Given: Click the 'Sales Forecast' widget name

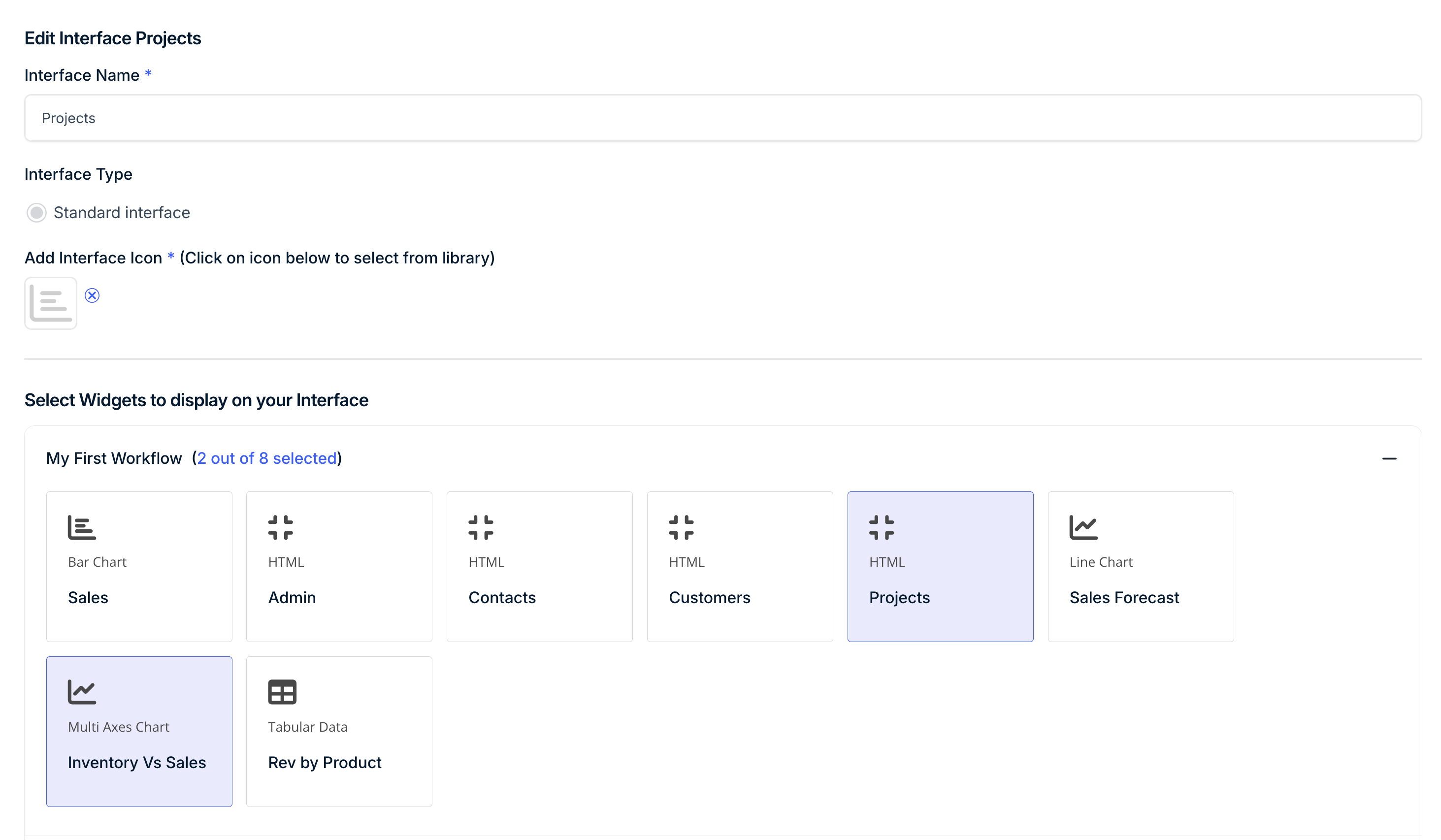Looking at the screenshot, I should [x=1124, y=598].
